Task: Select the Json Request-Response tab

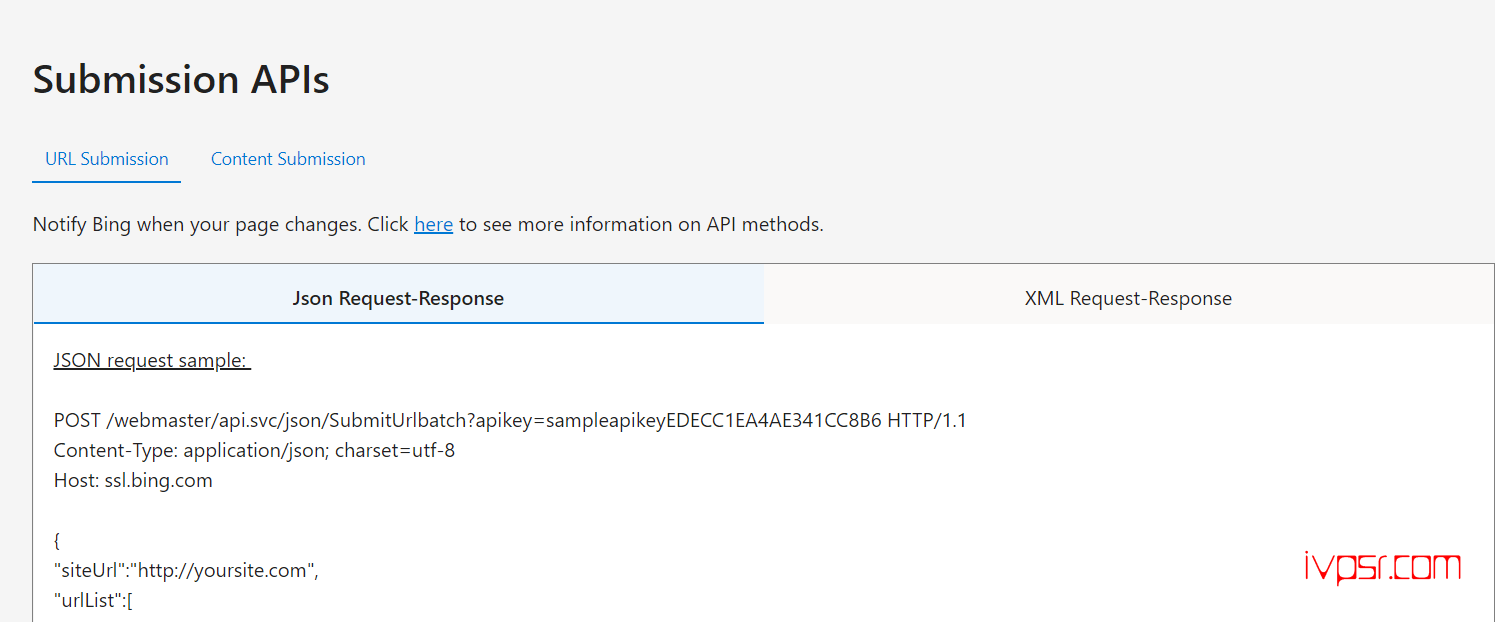Action: click(398, 298)
